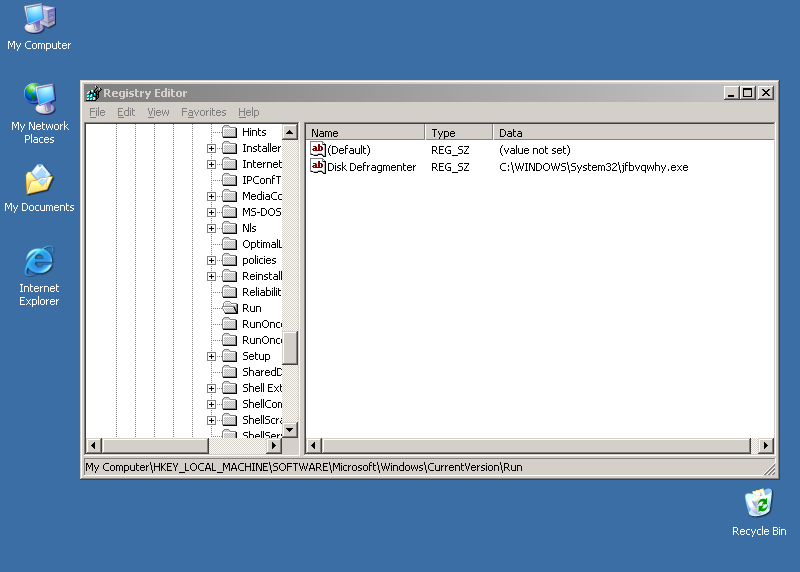The height and width of the screenshot is (572, 800).
Task: Click the values pane scroll right arrow
Action: 766,445
